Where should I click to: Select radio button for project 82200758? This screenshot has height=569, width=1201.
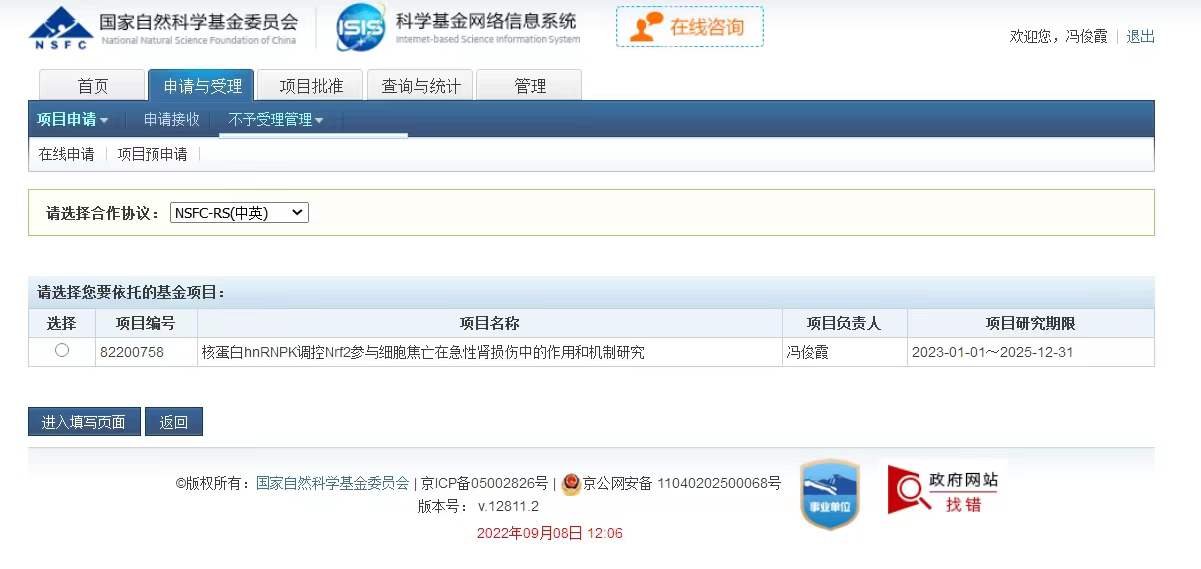[62, 351]
